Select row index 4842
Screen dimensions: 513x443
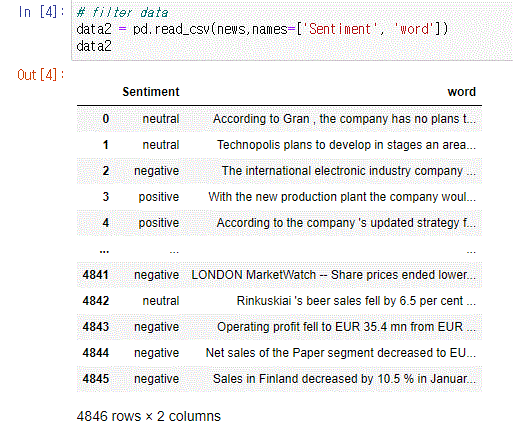(96, 301)
